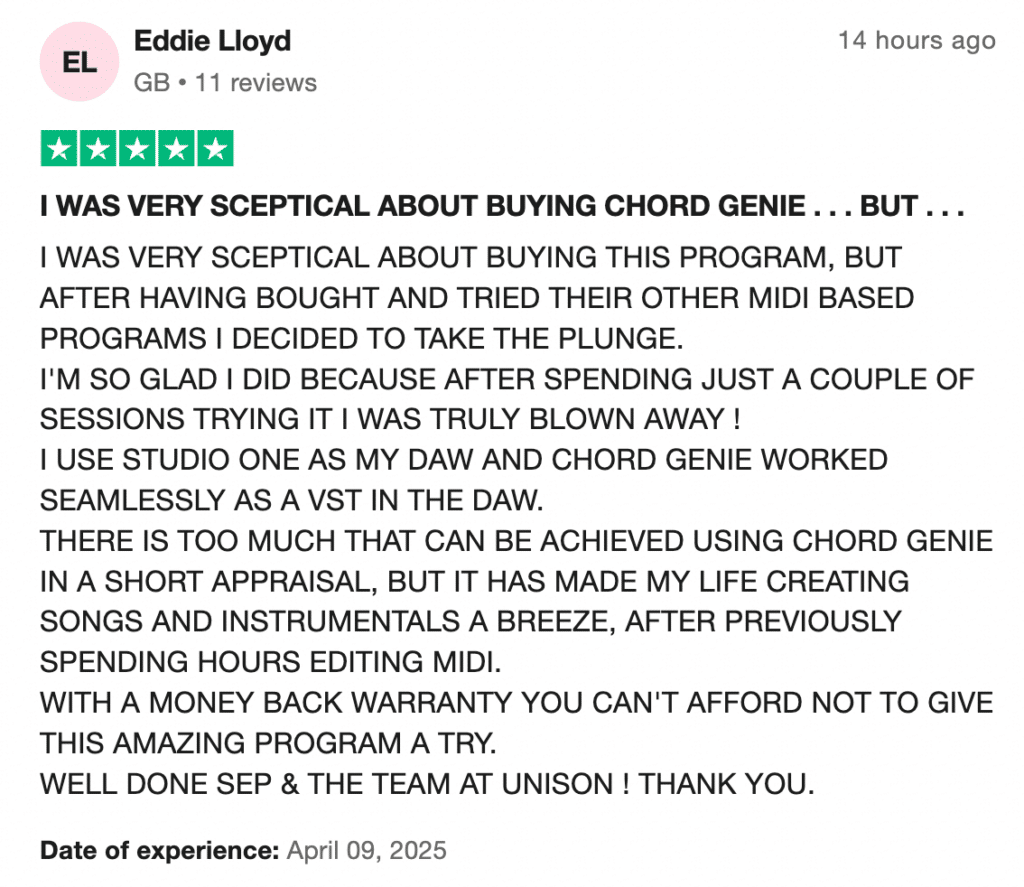
Task: Click the fourth green rating star
Action: [x=176, y=148]
